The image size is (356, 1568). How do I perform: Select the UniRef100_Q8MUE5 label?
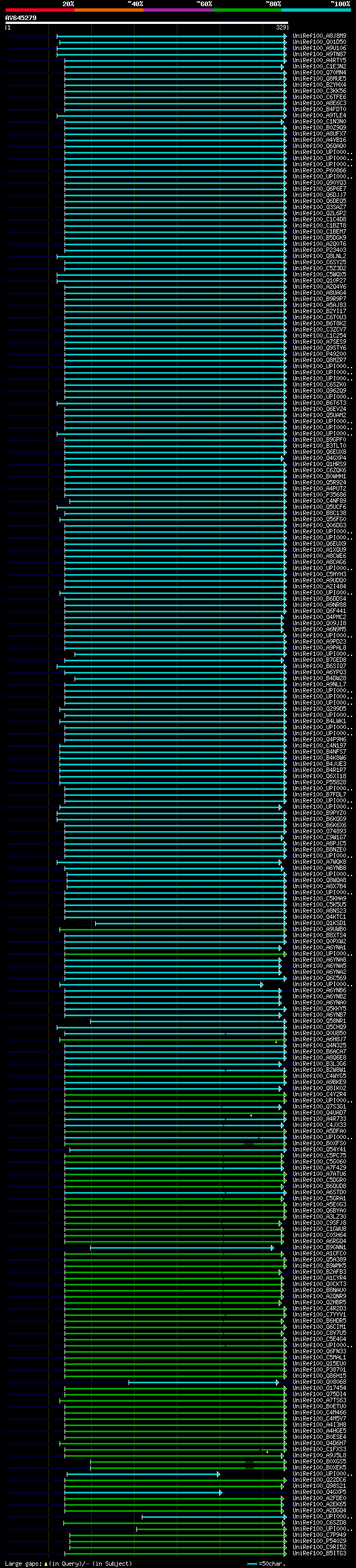[x=319, y=78]
